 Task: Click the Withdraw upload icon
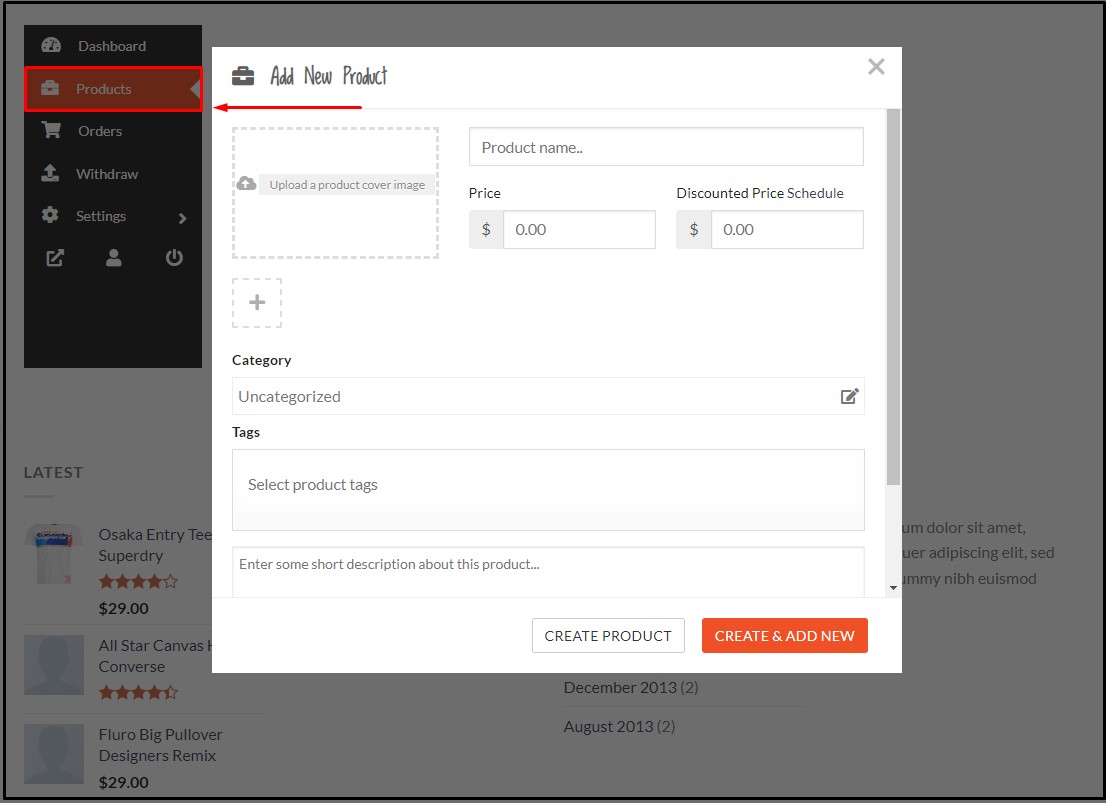click(x=50, y=173)
